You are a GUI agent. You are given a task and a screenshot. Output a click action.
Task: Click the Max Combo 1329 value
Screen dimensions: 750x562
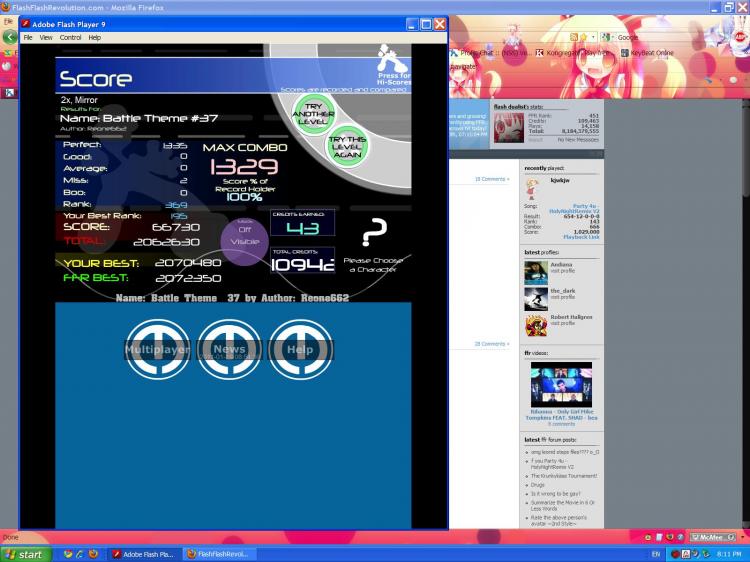(x=244, y=166)
